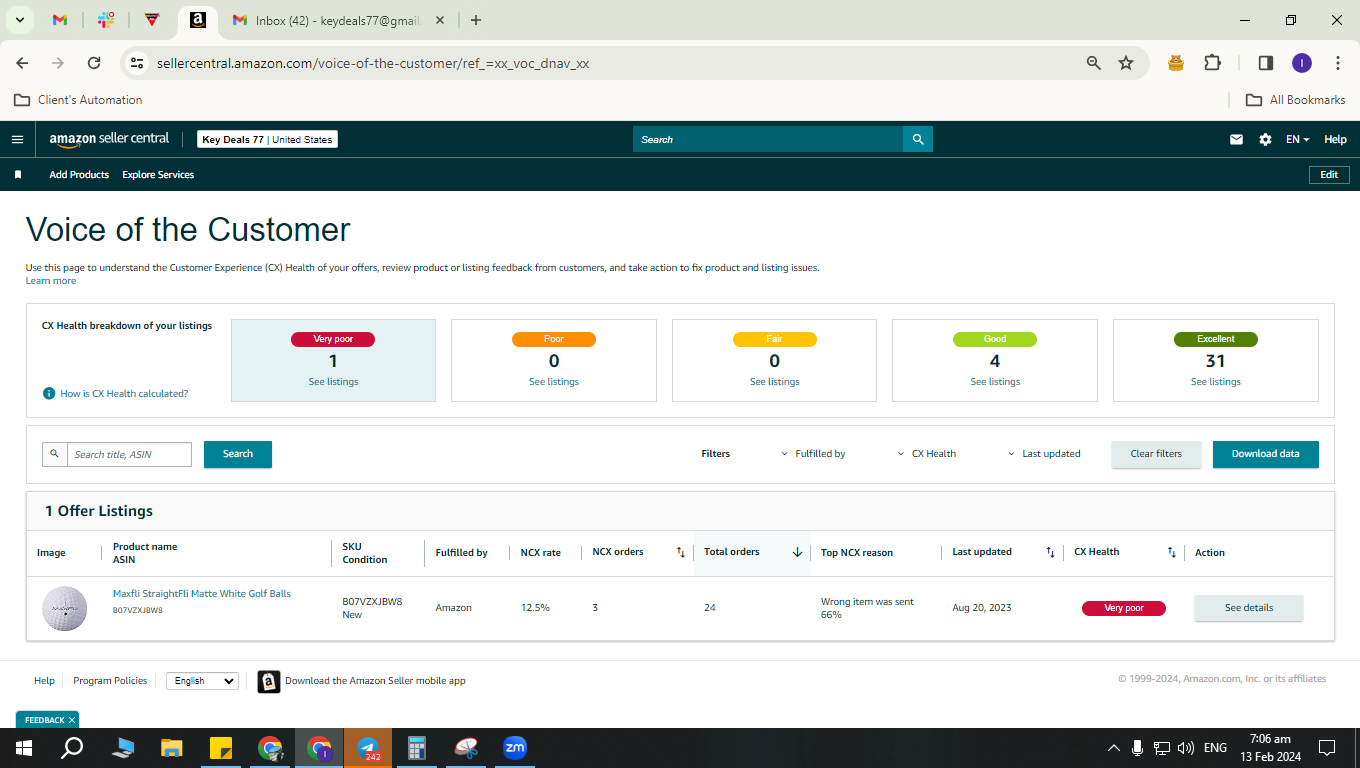The height and width of the screenshot is (768, 1360).
Task: Click the orange extension icon in the toolbar
Action: 1176,63
